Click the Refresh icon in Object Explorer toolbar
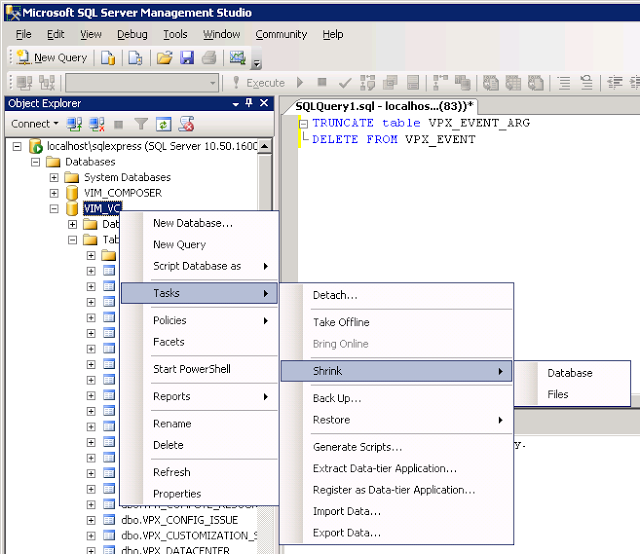The image size is (640, 554). click(162, 124)
